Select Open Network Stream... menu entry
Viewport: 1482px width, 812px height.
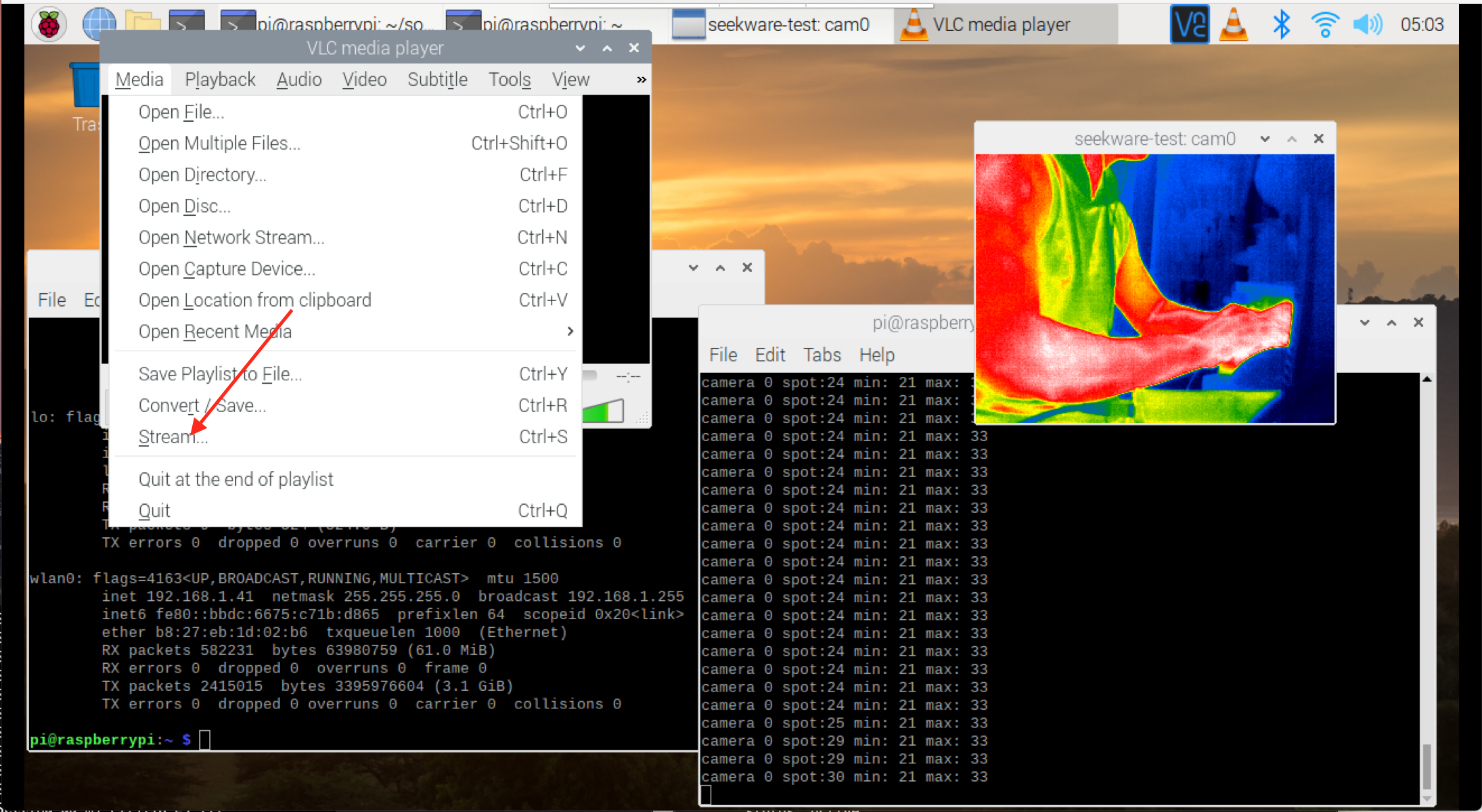click(x=345, y=238)
